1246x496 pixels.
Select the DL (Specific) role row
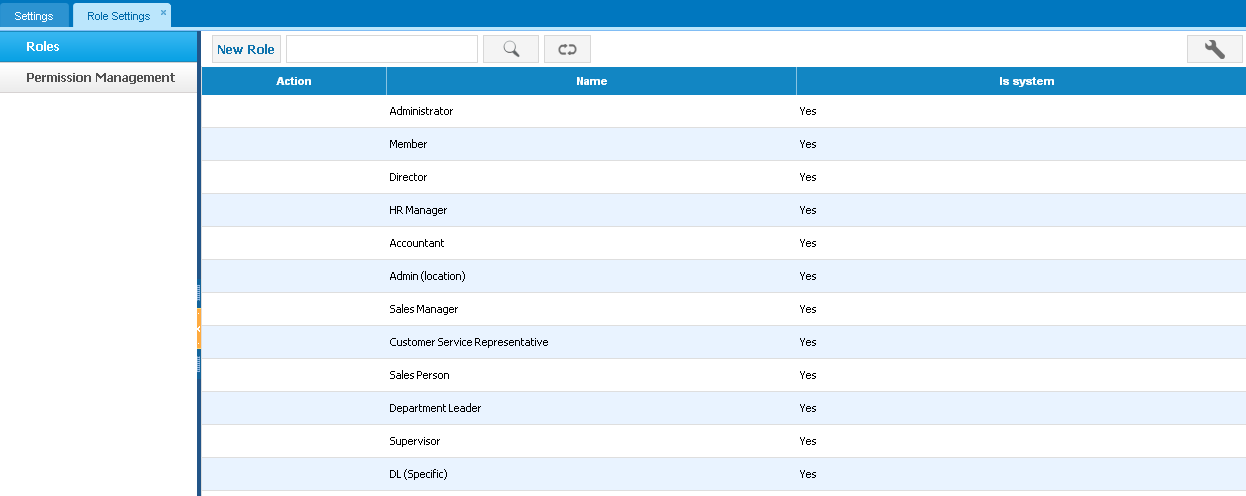click(724, 474)
